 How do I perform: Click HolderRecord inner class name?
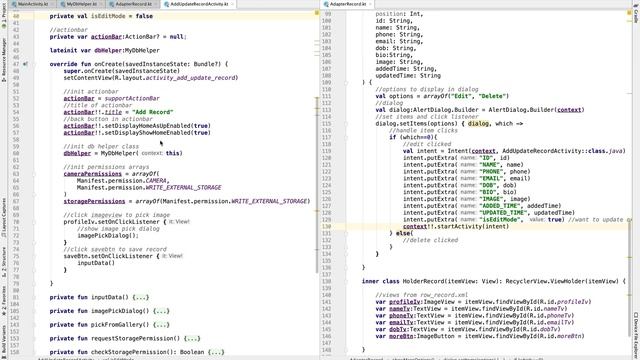423,281
